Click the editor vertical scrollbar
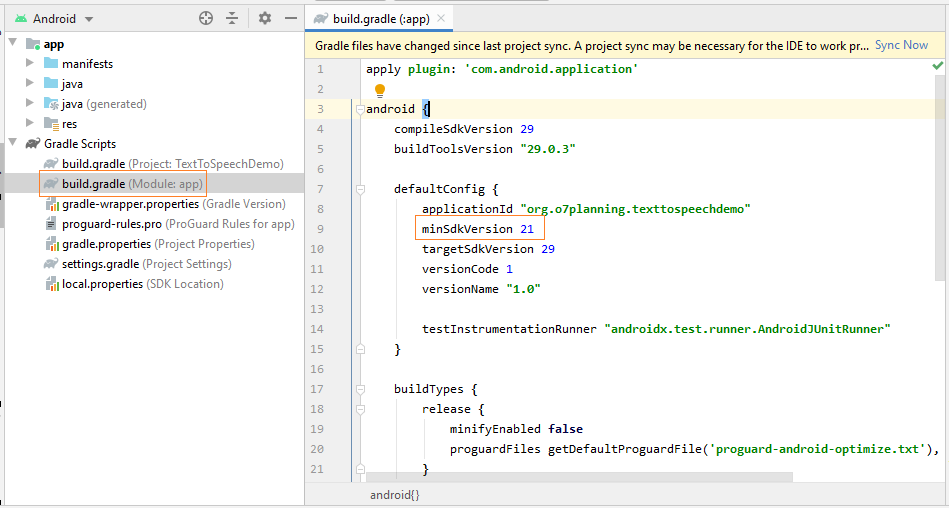This screenshot has width=949, height=508. (x=939, y=179)
